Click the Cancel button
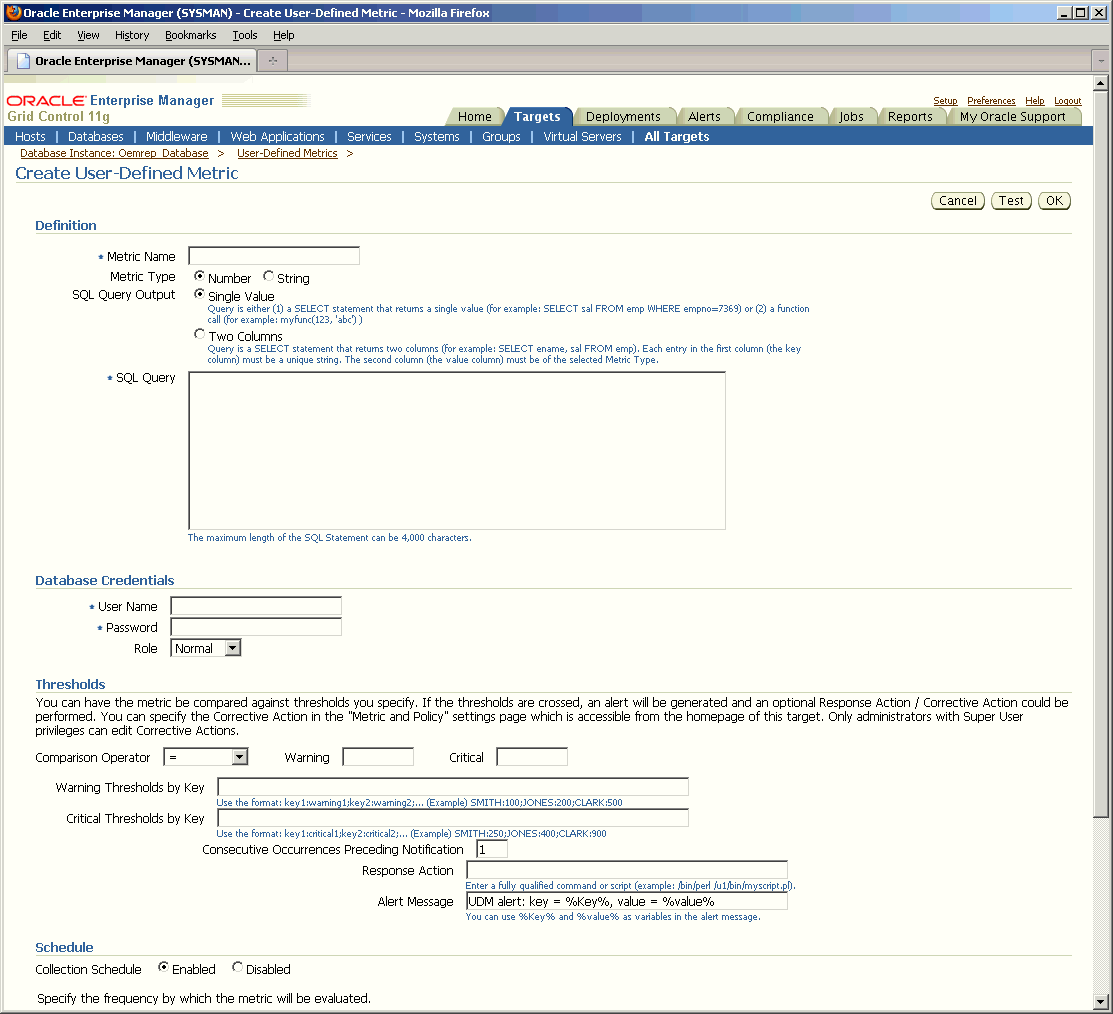Image resolution: width=1113 pixels, height=1014 pixels. point(958,201)
